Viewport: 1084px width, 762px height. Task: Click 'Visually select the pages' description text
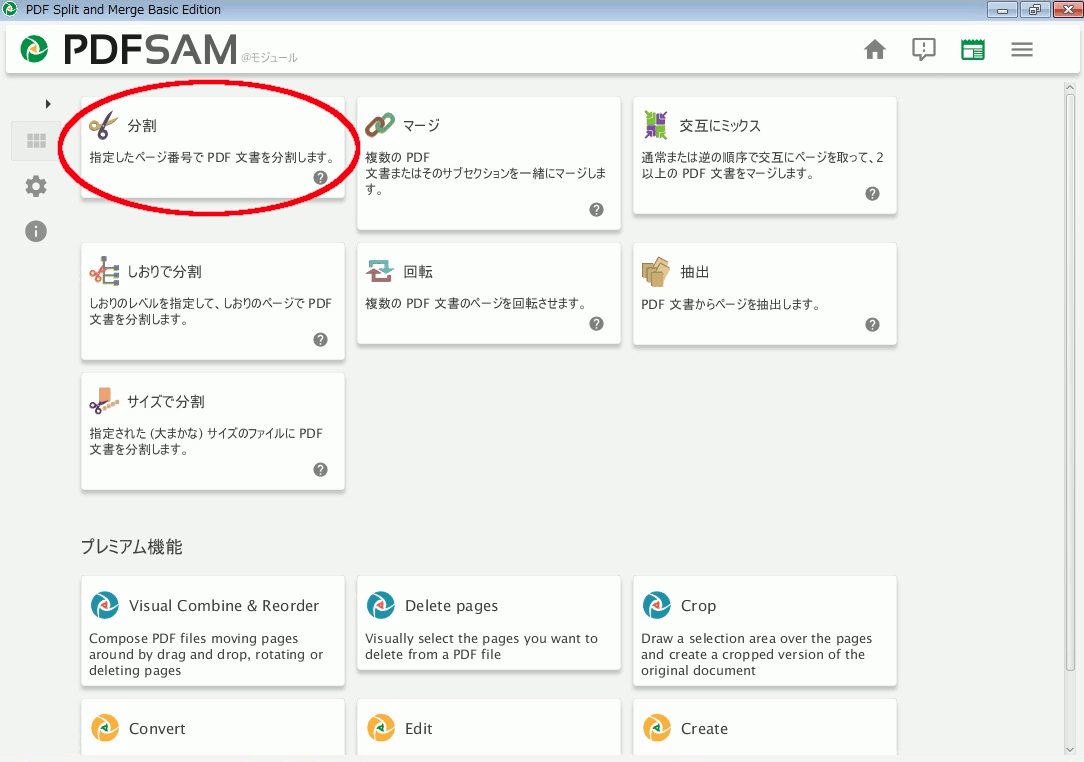click(x=481, y=647)
